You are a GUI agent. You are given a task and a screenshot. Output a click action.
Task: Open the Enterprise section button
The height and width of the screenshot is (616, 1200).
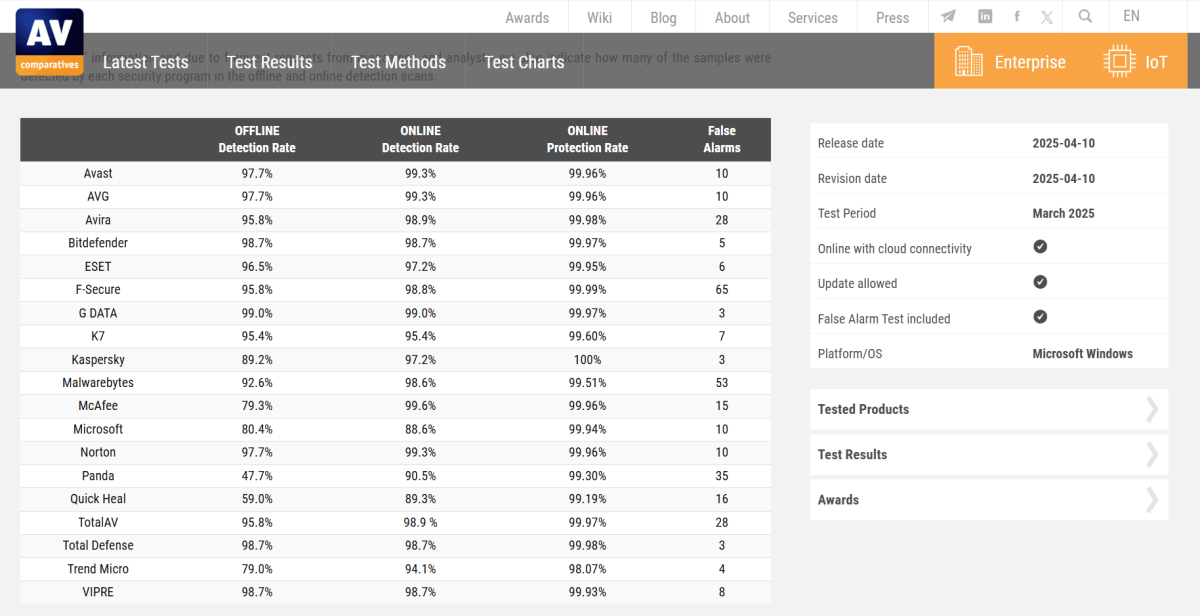(x=1009, y=61)
